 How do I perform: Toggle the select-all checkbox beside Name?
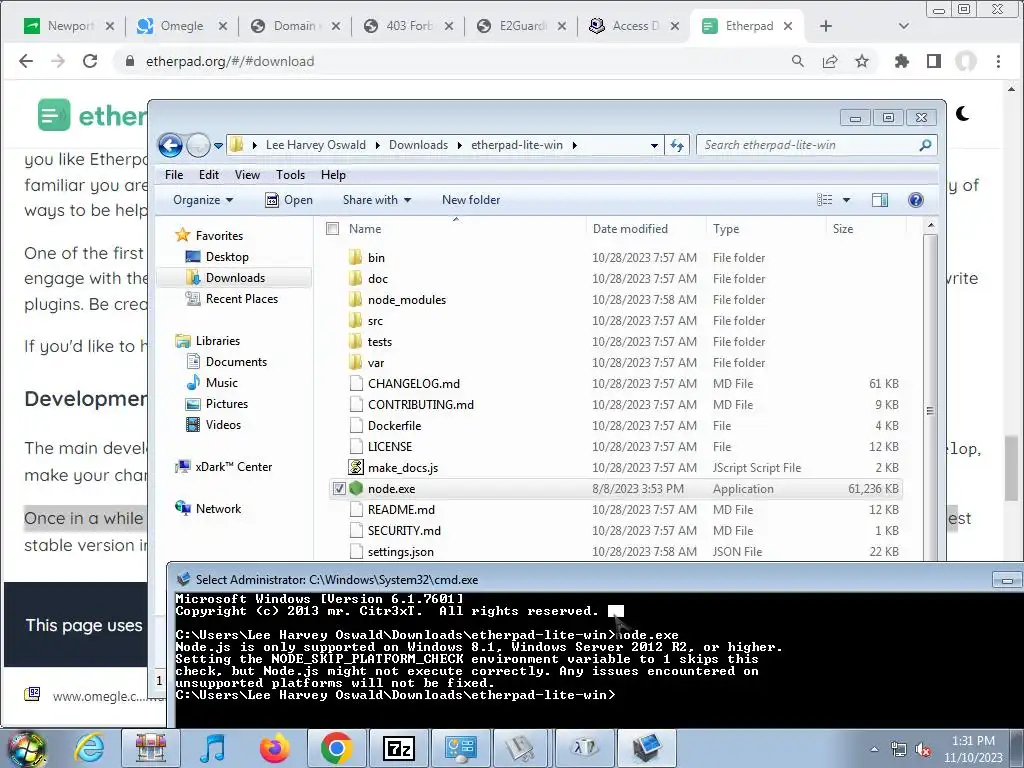(332, 229)
